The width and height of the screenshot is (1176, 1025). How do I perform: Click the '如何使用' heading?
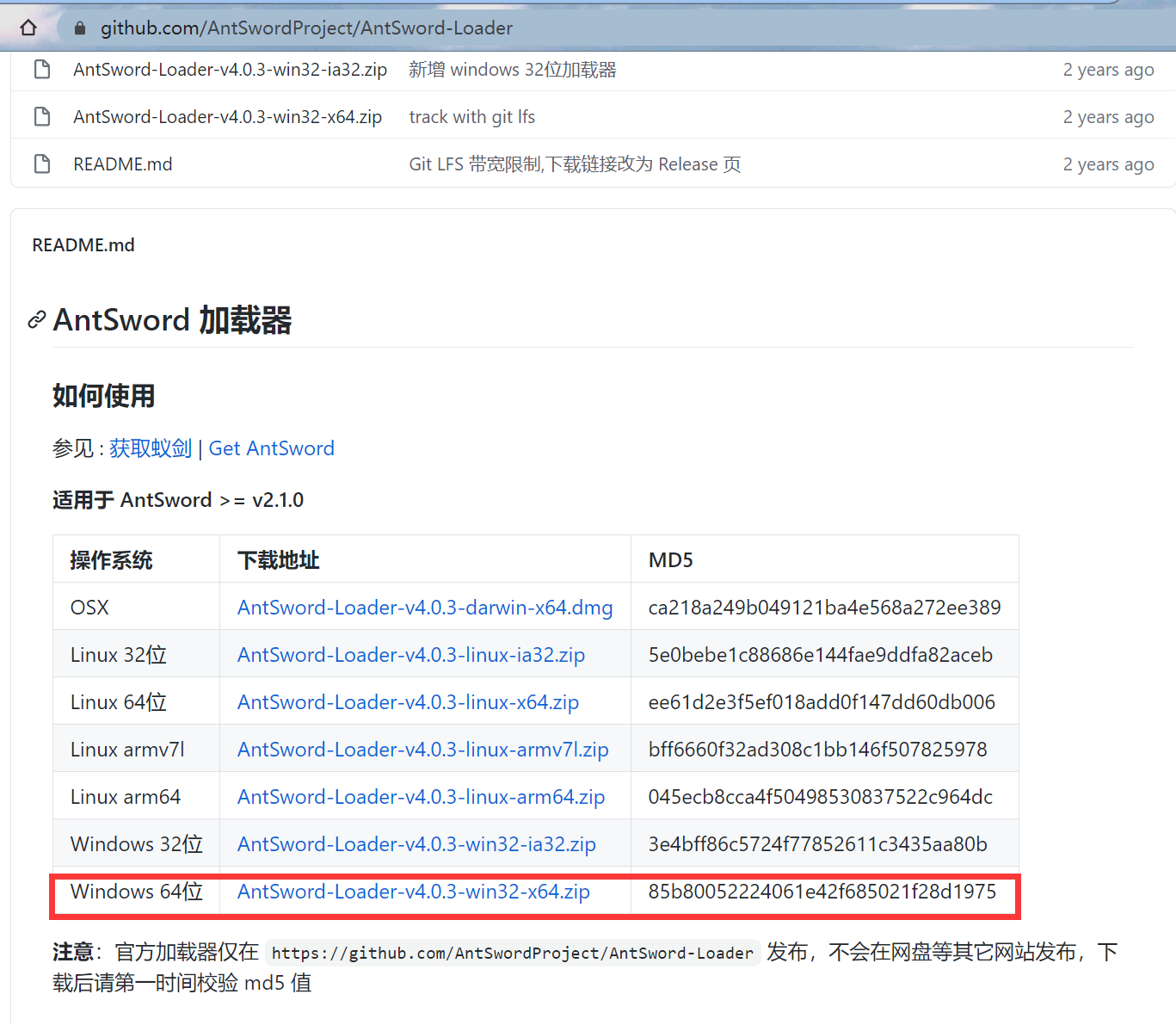pos(103,396)
